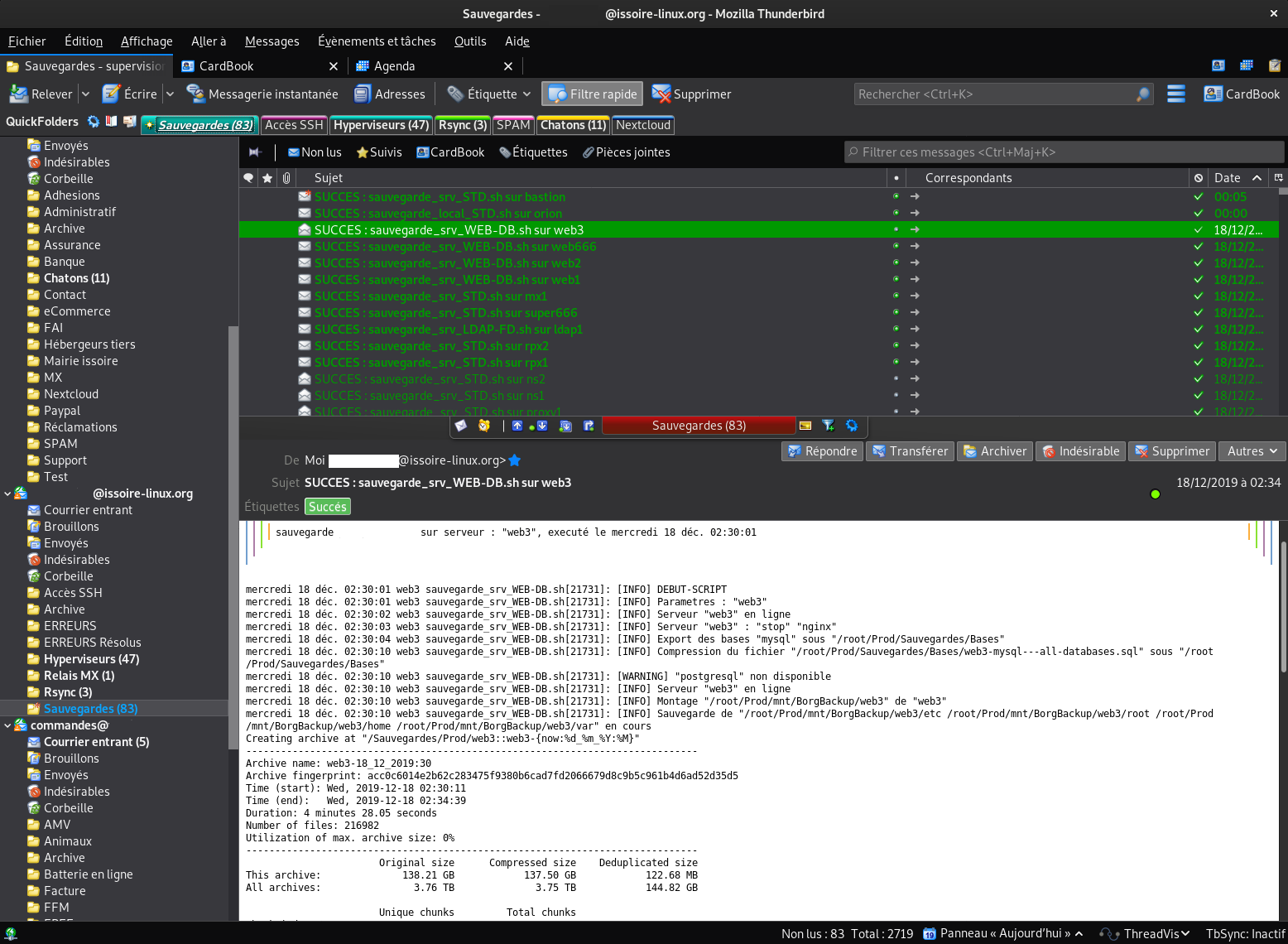This screenshot has width=1288, height=944.
Task: Collapse the commandes@ account tree
Action: 7,725
